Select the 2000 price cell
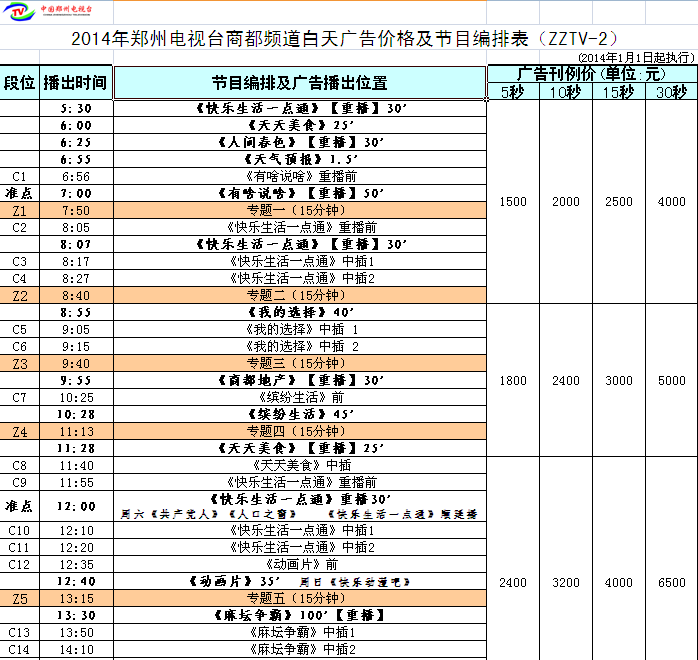The image size is (698, 660). [x=566, y=202]
